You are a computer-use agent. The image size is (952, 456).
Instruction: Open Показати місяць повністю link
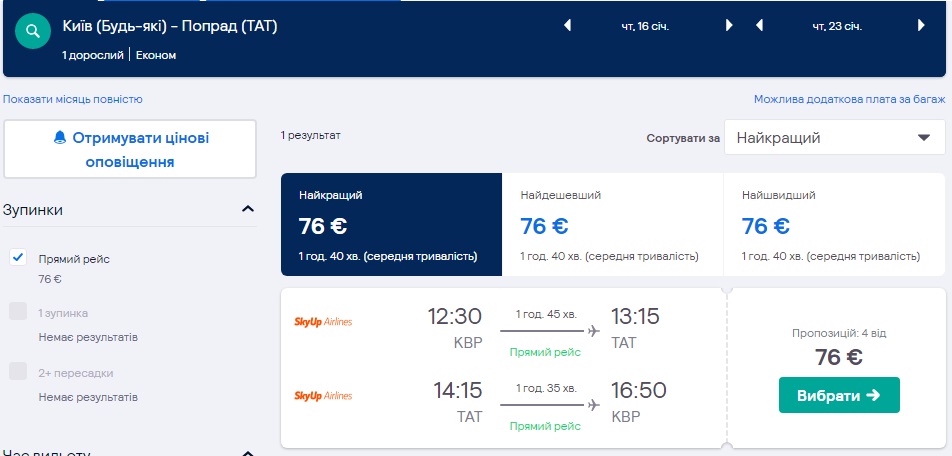pos(73,99)
